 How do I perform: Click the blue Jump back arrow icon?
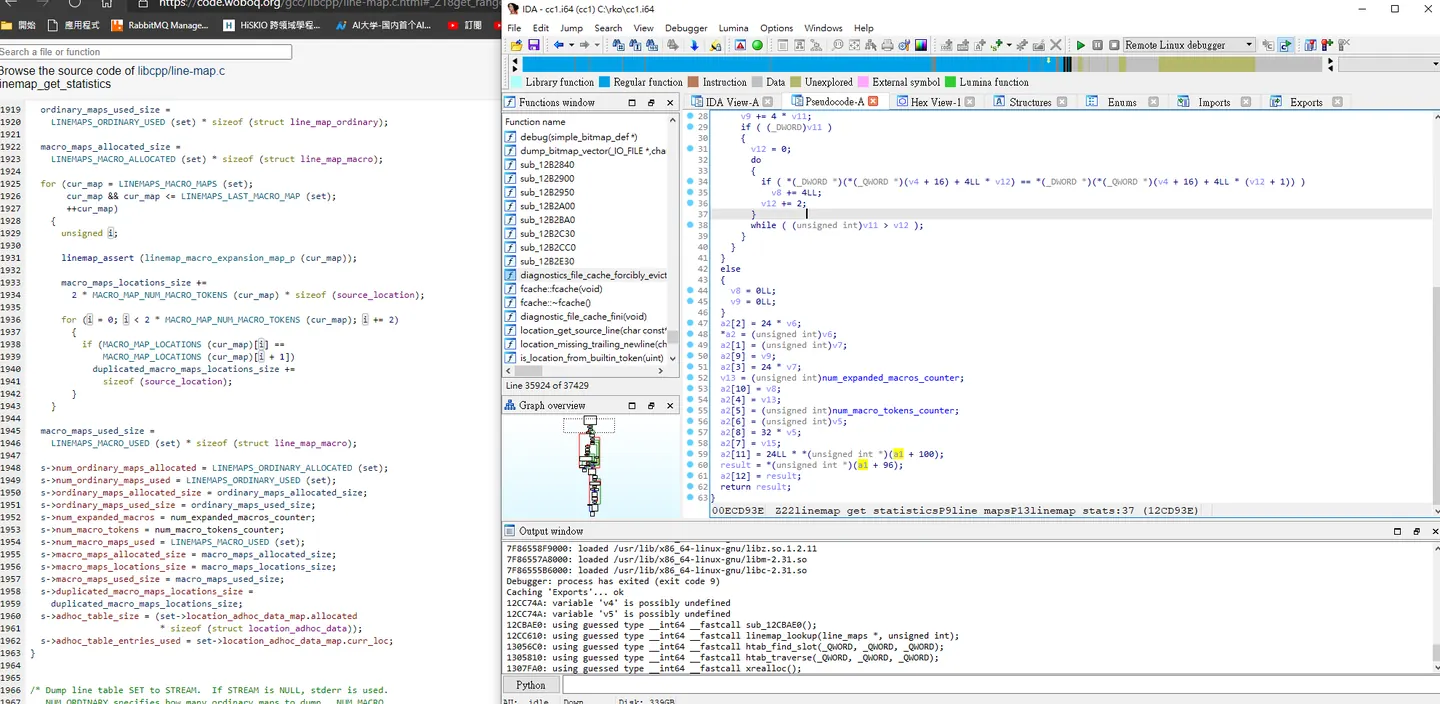click(559, 45)
